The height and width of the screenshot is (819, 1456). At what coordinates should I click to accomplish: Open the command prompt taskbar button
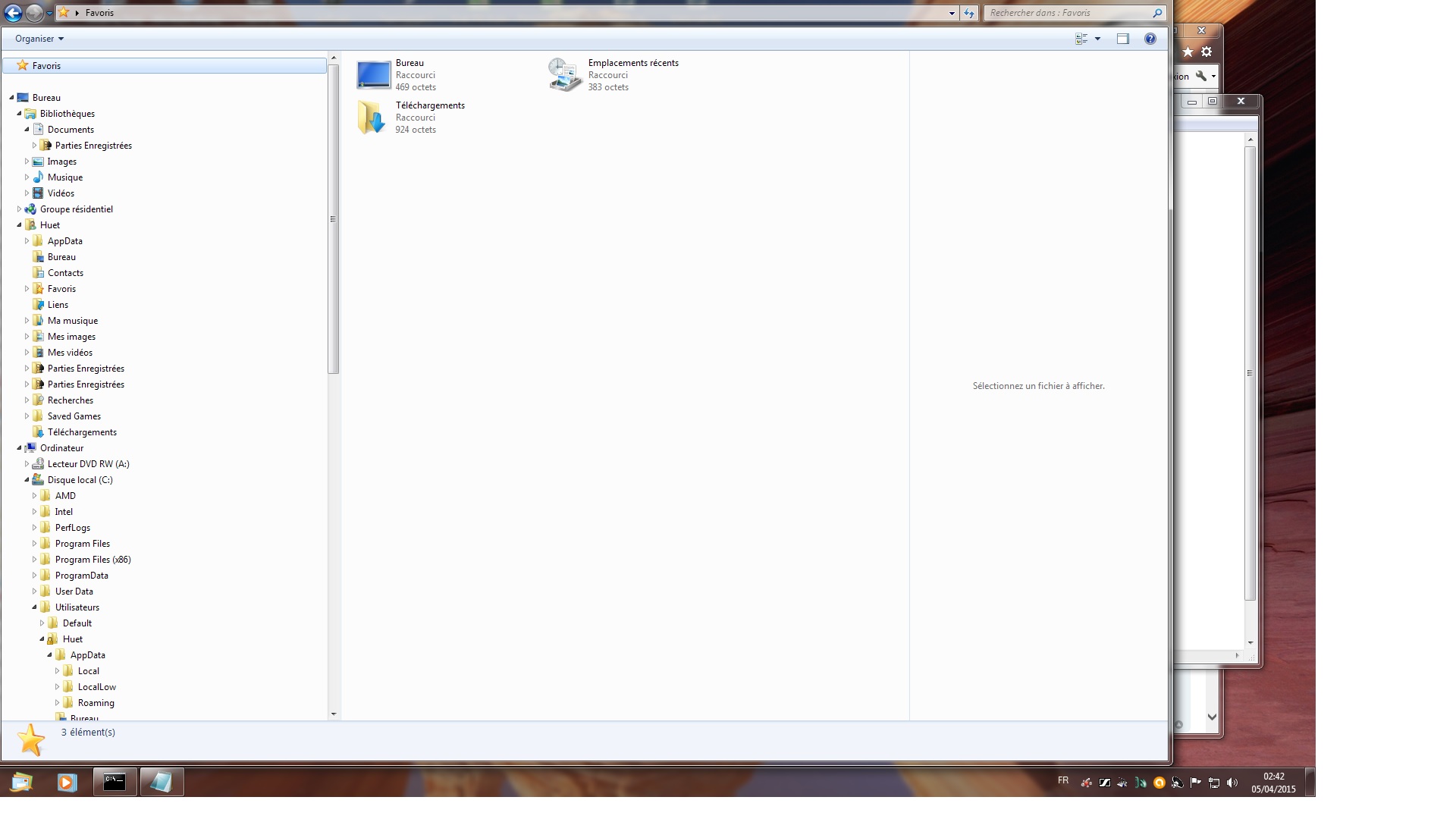pyautogui.click(x=115, y=782)
